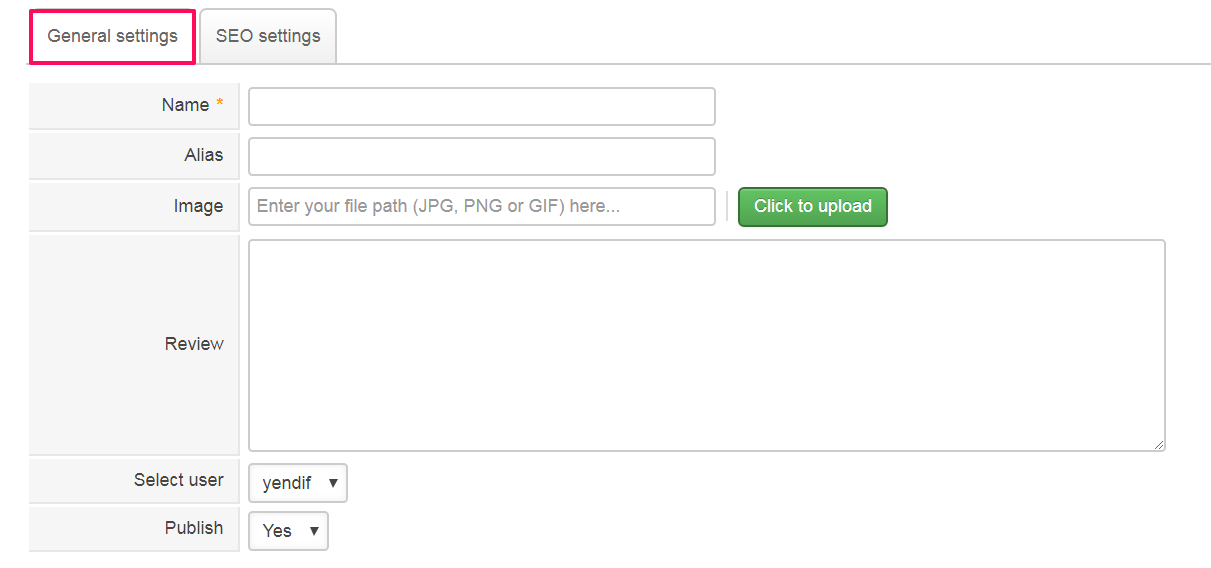Click into the Alias input box
This screenshot has width=1211, height=568.
point(481,157)
